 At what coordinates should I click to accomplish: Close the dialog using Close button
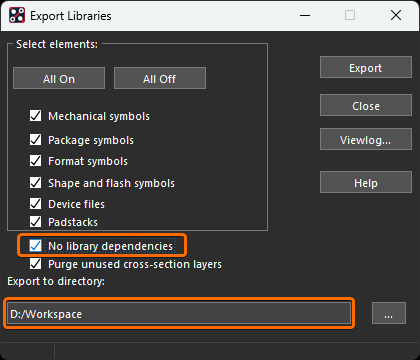(x=366, y=105)
